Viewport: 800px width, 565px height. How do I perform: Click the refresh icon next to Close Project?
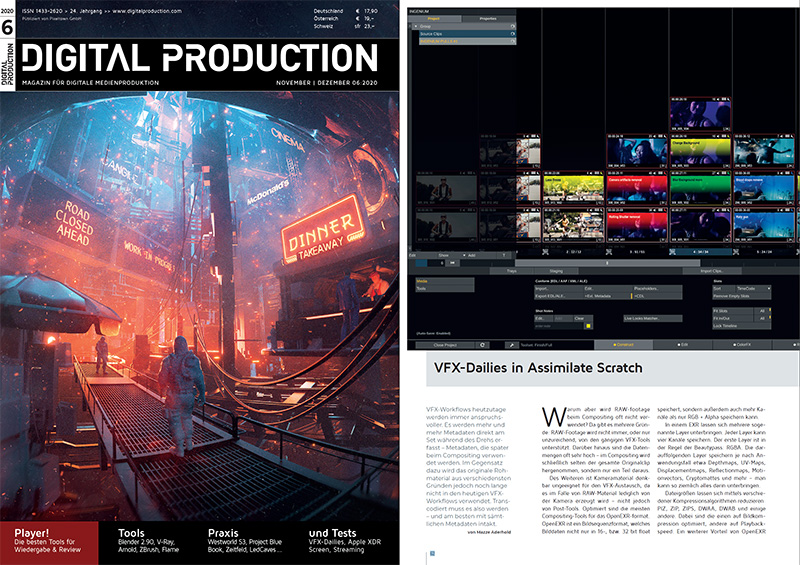point(483,345)
